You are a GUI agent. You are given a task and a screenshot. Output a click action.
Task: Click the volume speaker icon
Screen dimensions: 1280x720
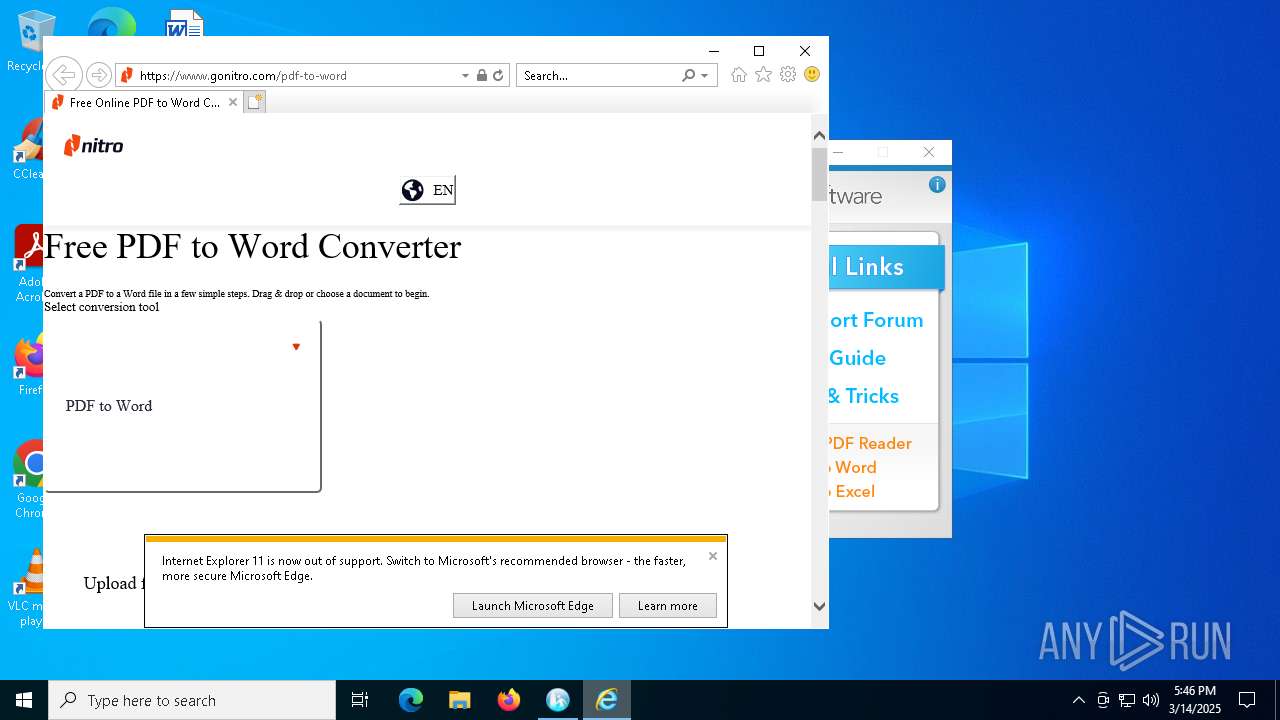(x=1151, y=700)
